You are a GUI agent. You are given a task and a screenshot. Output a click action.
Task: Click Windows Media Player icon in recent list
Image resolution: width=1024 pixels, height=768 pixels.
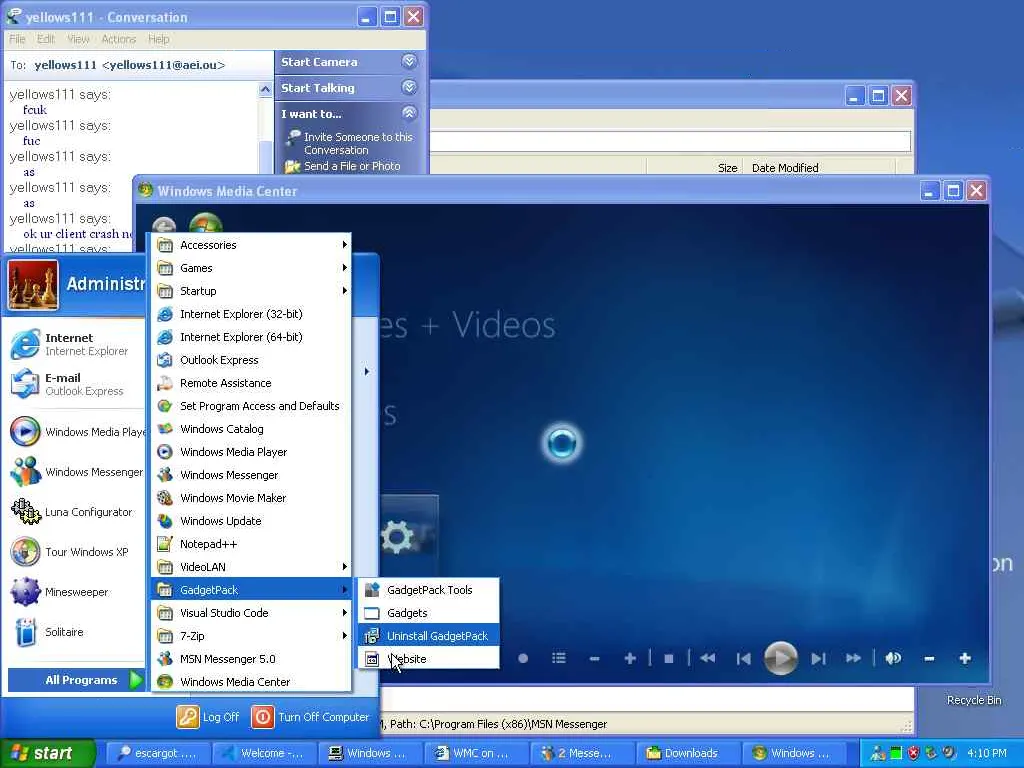pos(25,432)
